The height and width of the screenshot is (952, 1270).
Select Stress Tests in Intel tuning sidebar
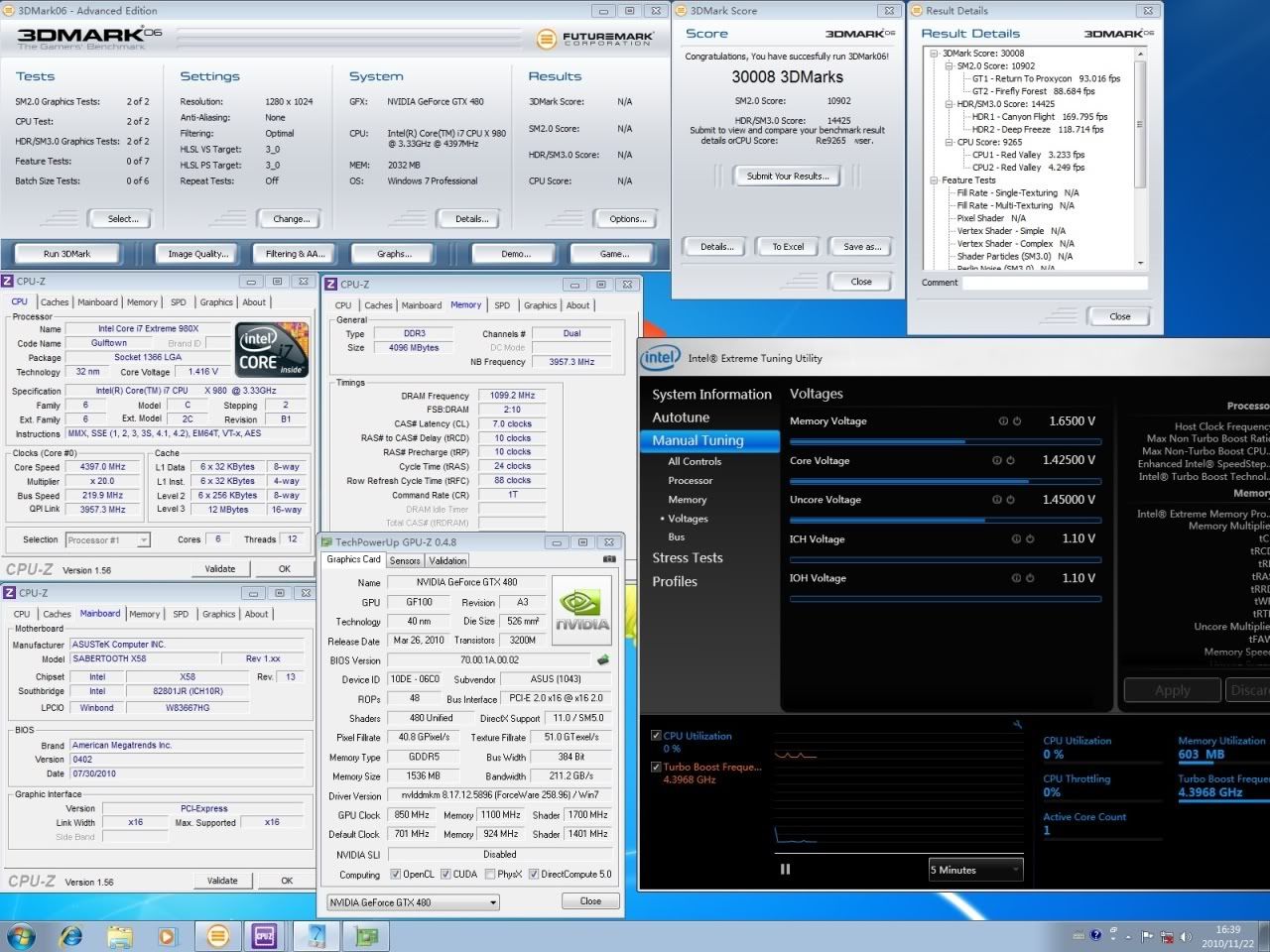click(687, 558)
